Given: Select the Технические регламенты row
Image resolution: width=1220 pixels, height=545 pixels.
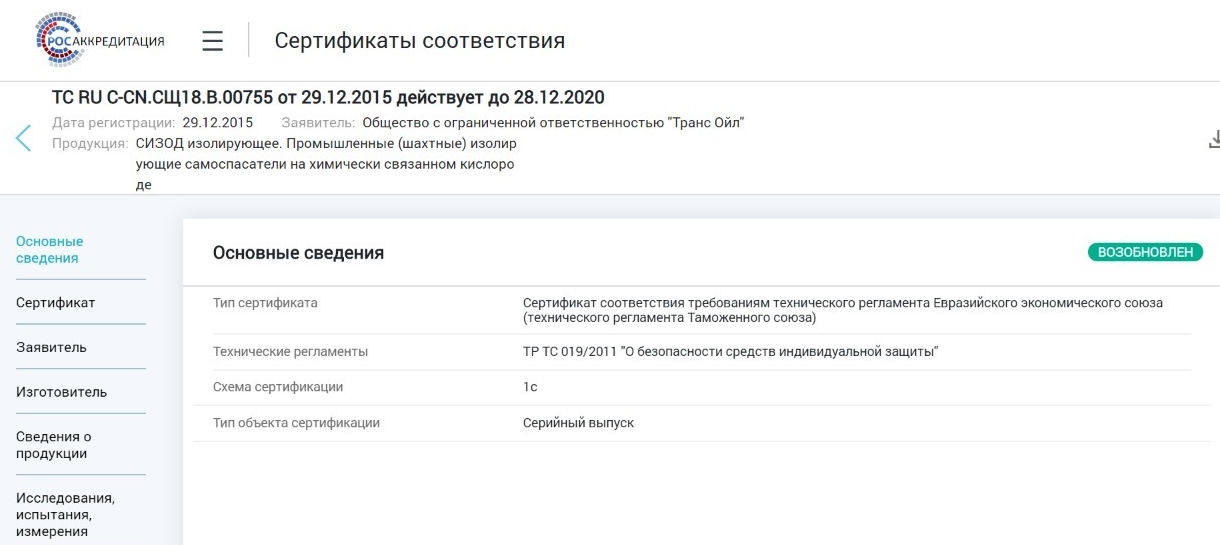Looking at the screenshot, I should 692,351.
